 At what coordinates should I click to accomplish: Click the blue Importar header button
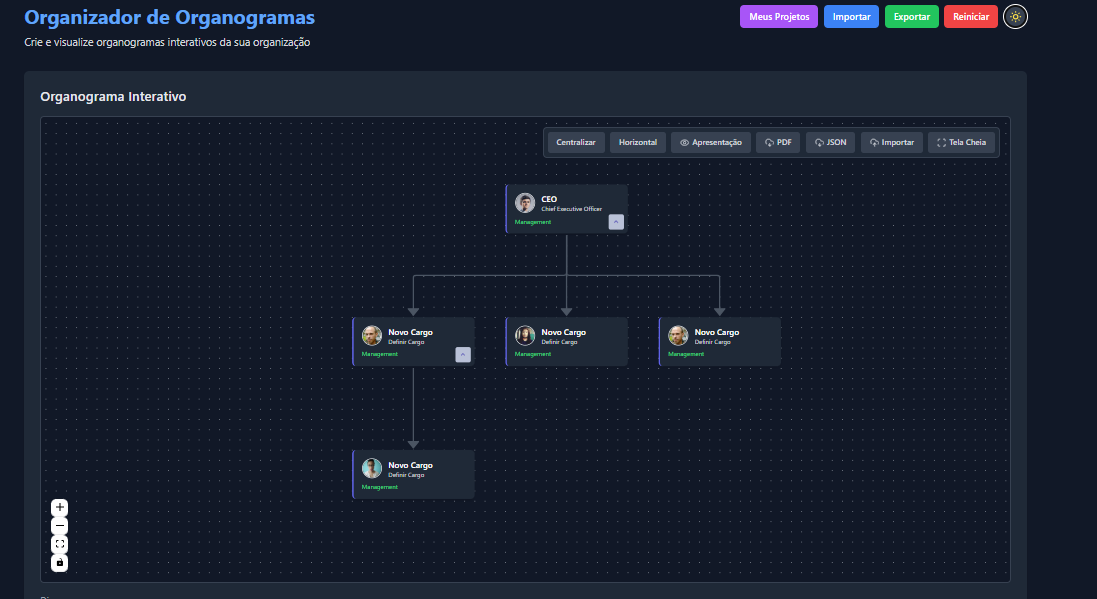[x=851, y=16]
